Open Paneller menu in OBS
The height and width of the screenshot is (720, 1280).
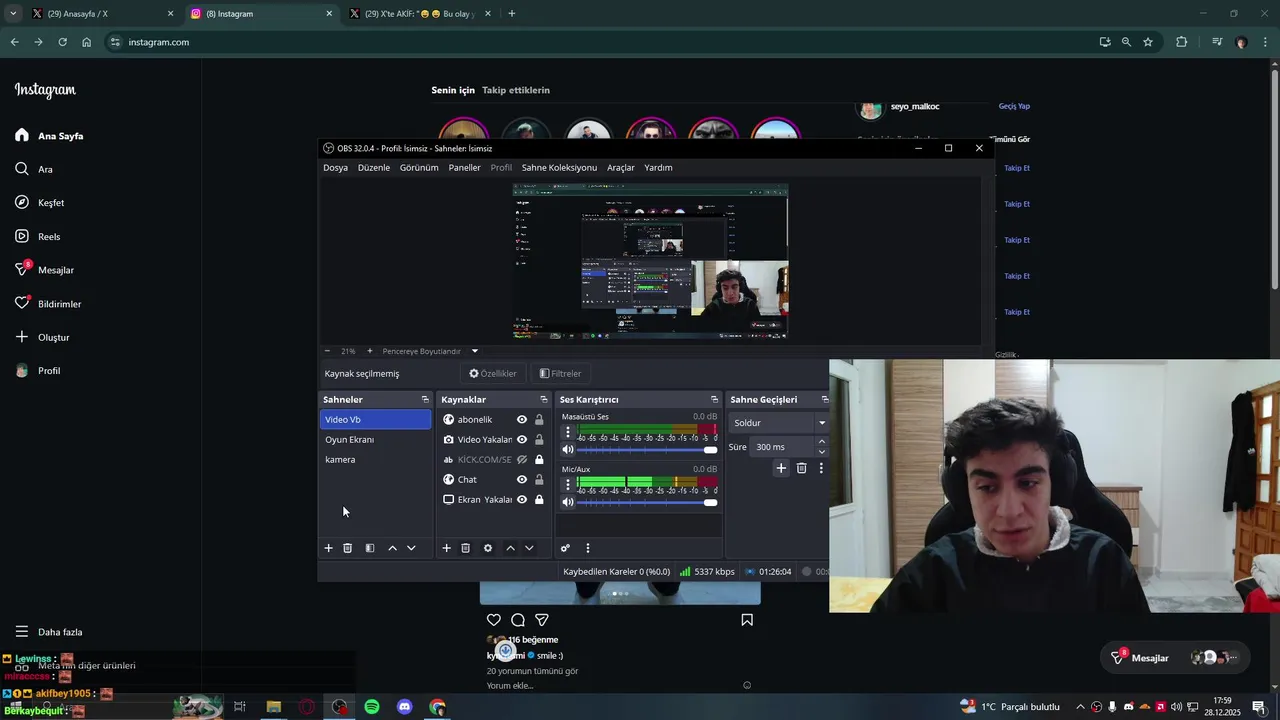click(x=464, y=168)
